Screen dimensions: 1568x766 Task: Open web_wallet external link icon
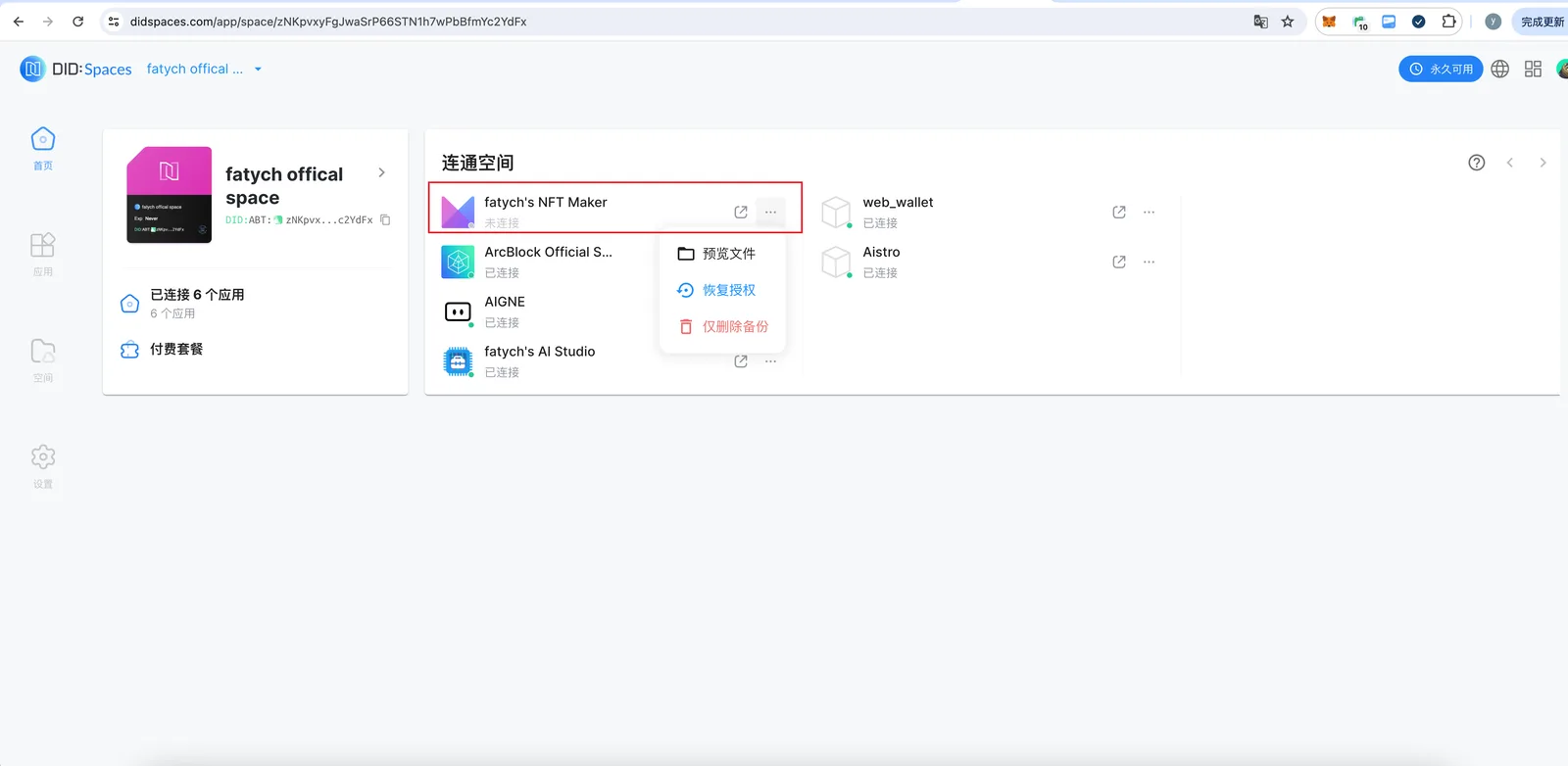[x=1119, y=212]
